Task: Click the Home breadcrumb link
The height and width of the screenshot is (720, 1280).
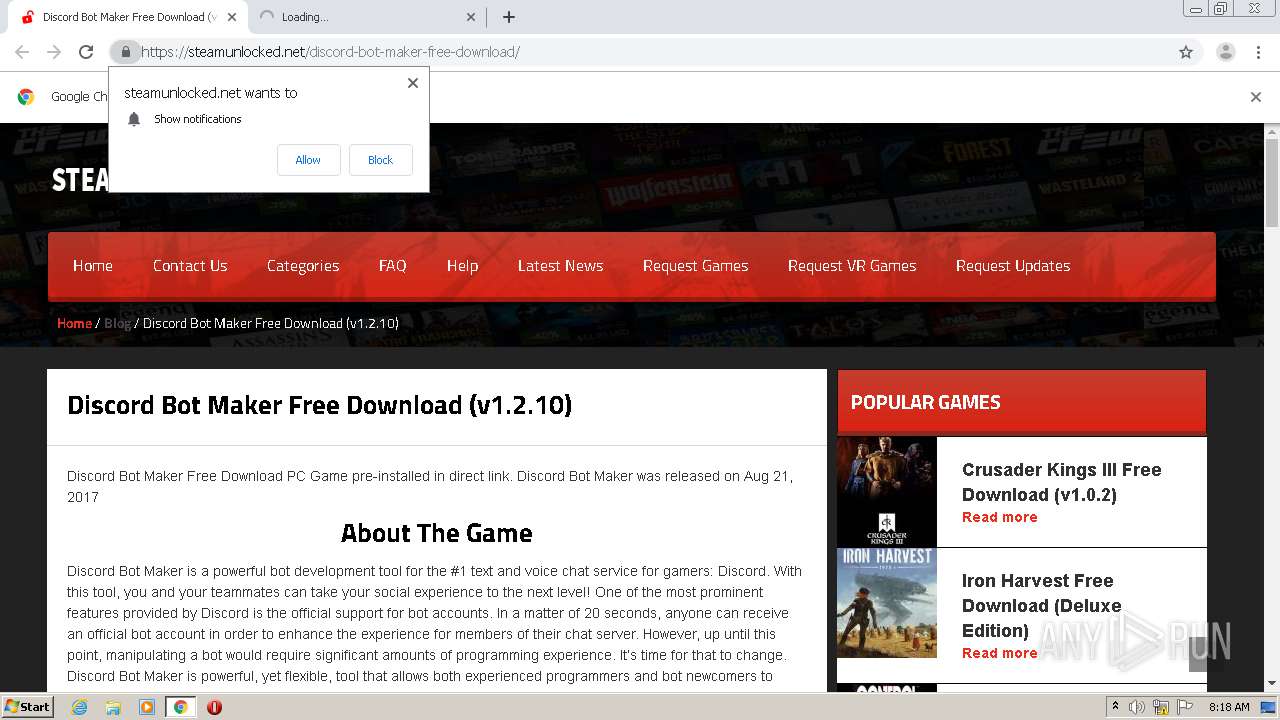Action: (x=74, y=323)
